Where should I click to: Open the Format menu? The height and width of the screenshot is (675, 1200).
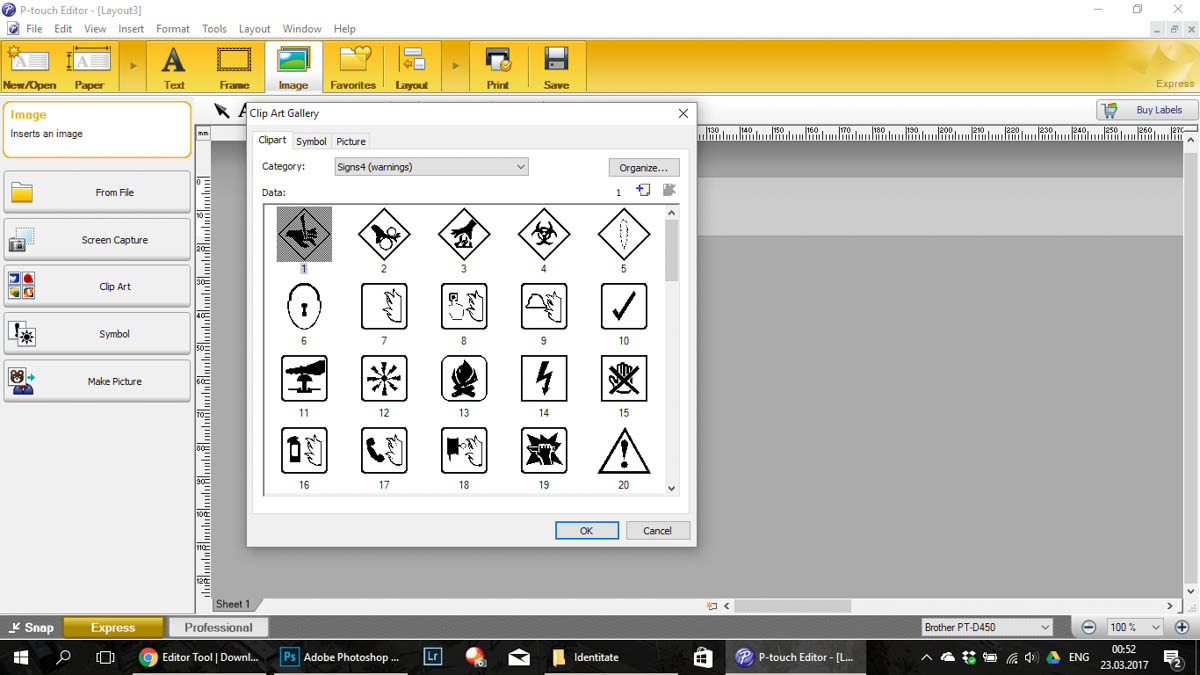point(173,29)
